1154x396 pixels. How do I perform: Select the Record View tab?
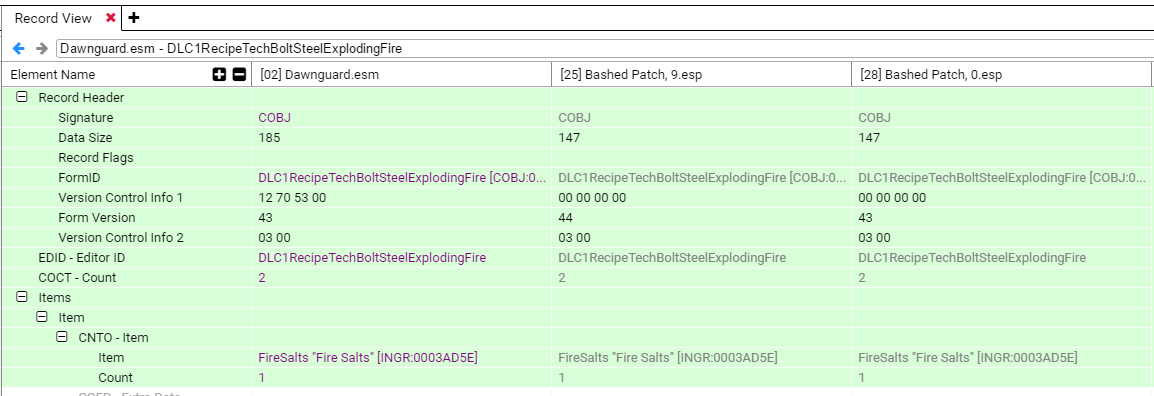(53, 18)
